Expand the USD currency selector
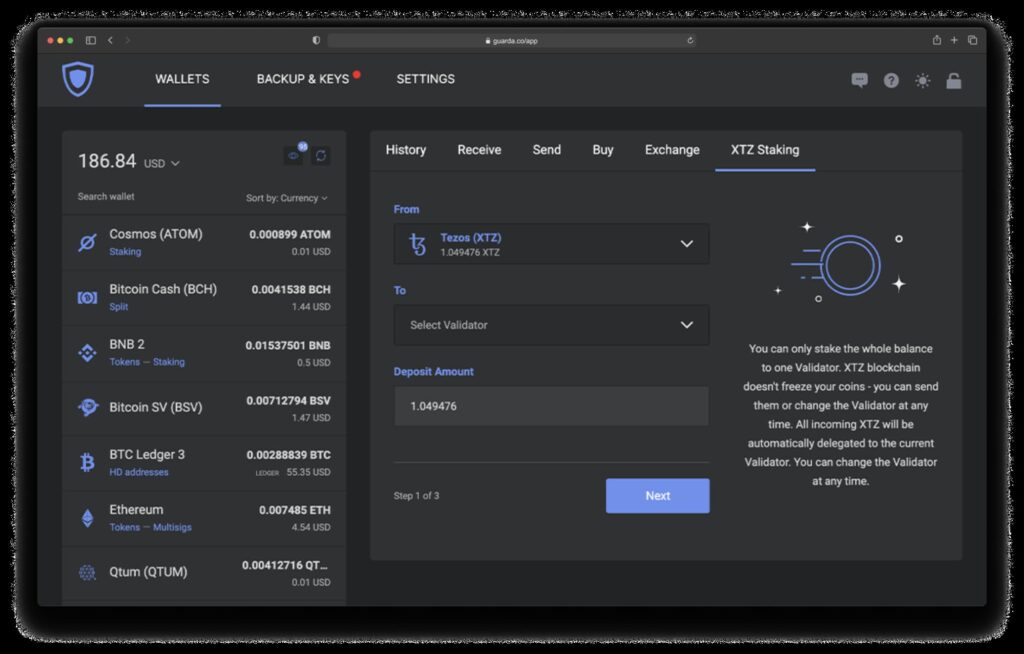 162,163
